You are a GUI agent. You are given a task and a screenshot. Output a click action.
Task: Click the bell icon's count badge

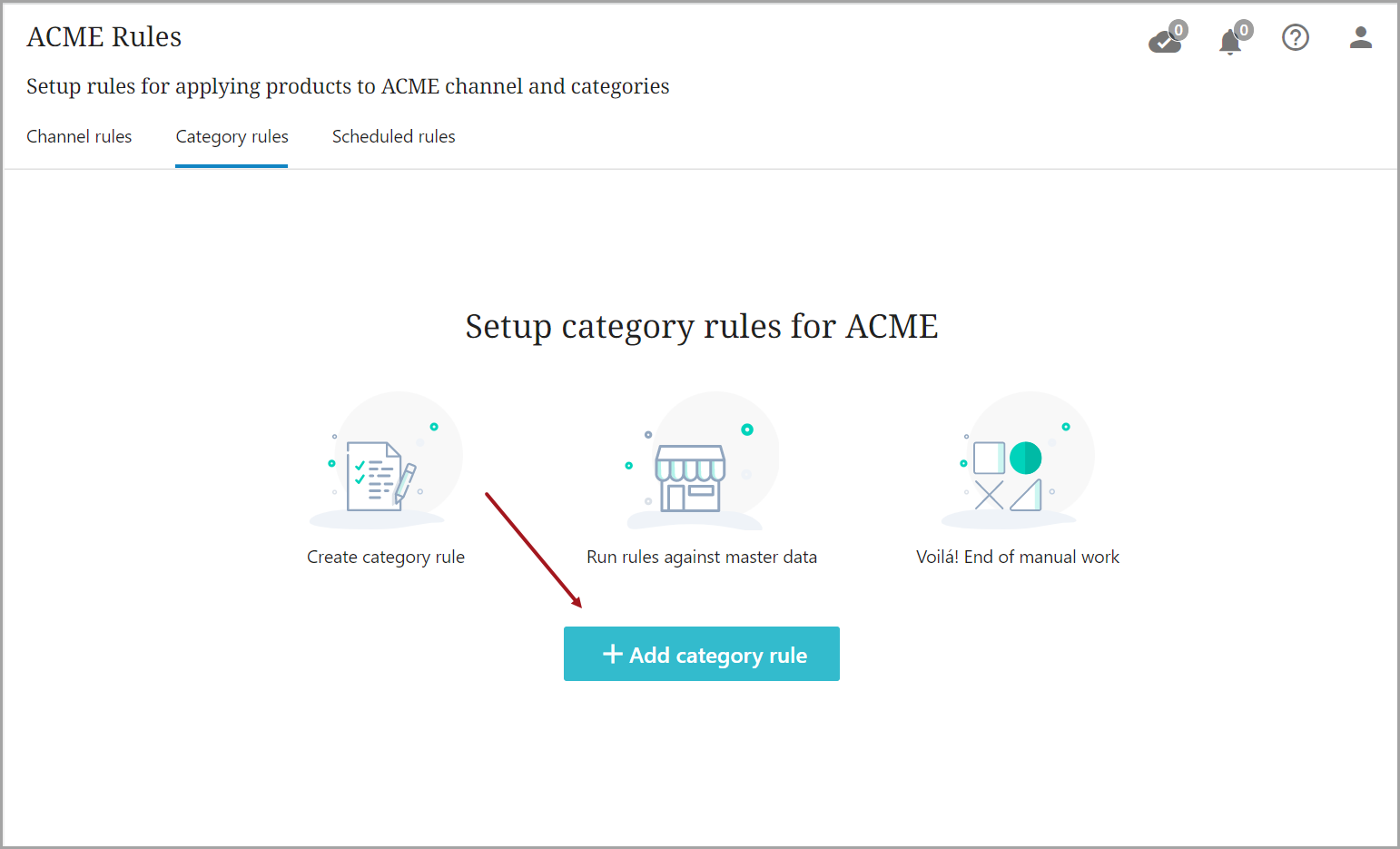coord(1244,30)
